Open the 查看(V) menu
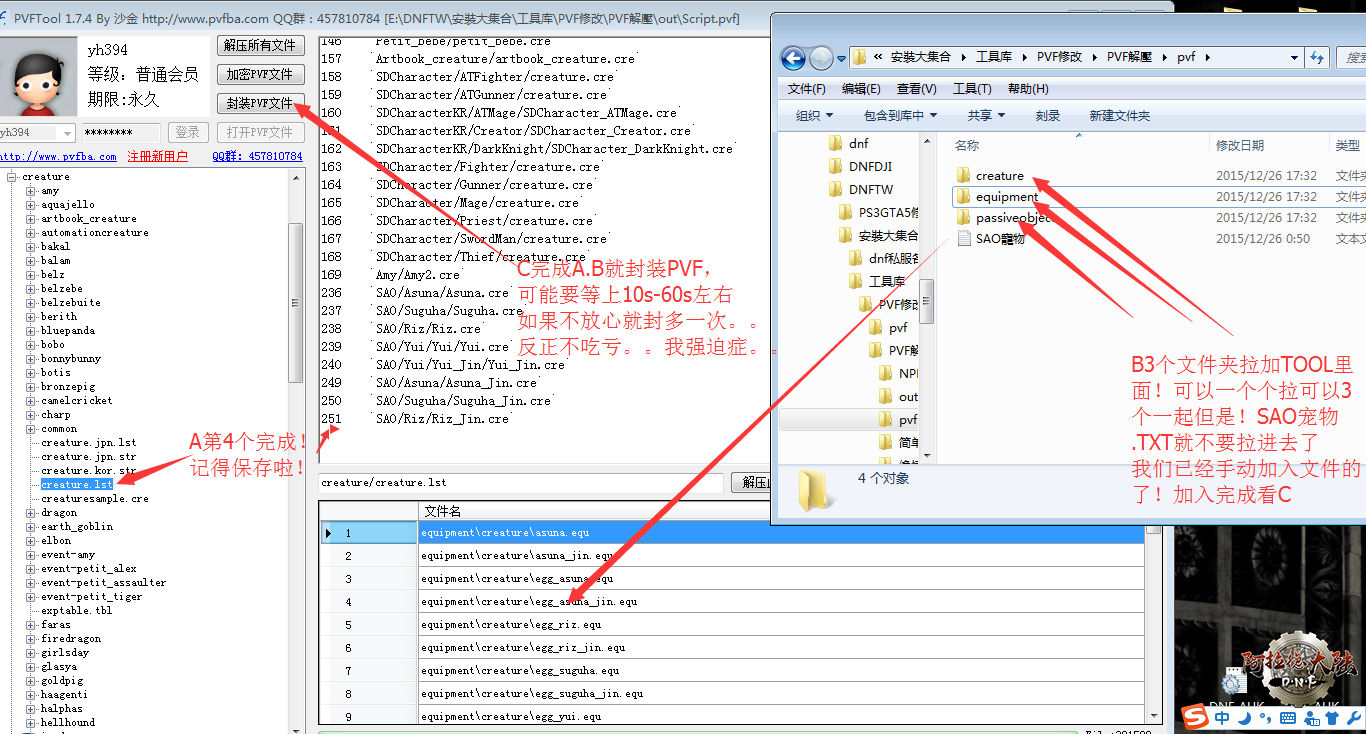The width and height of the screenshot is (1366, 734). pos(915,89)
